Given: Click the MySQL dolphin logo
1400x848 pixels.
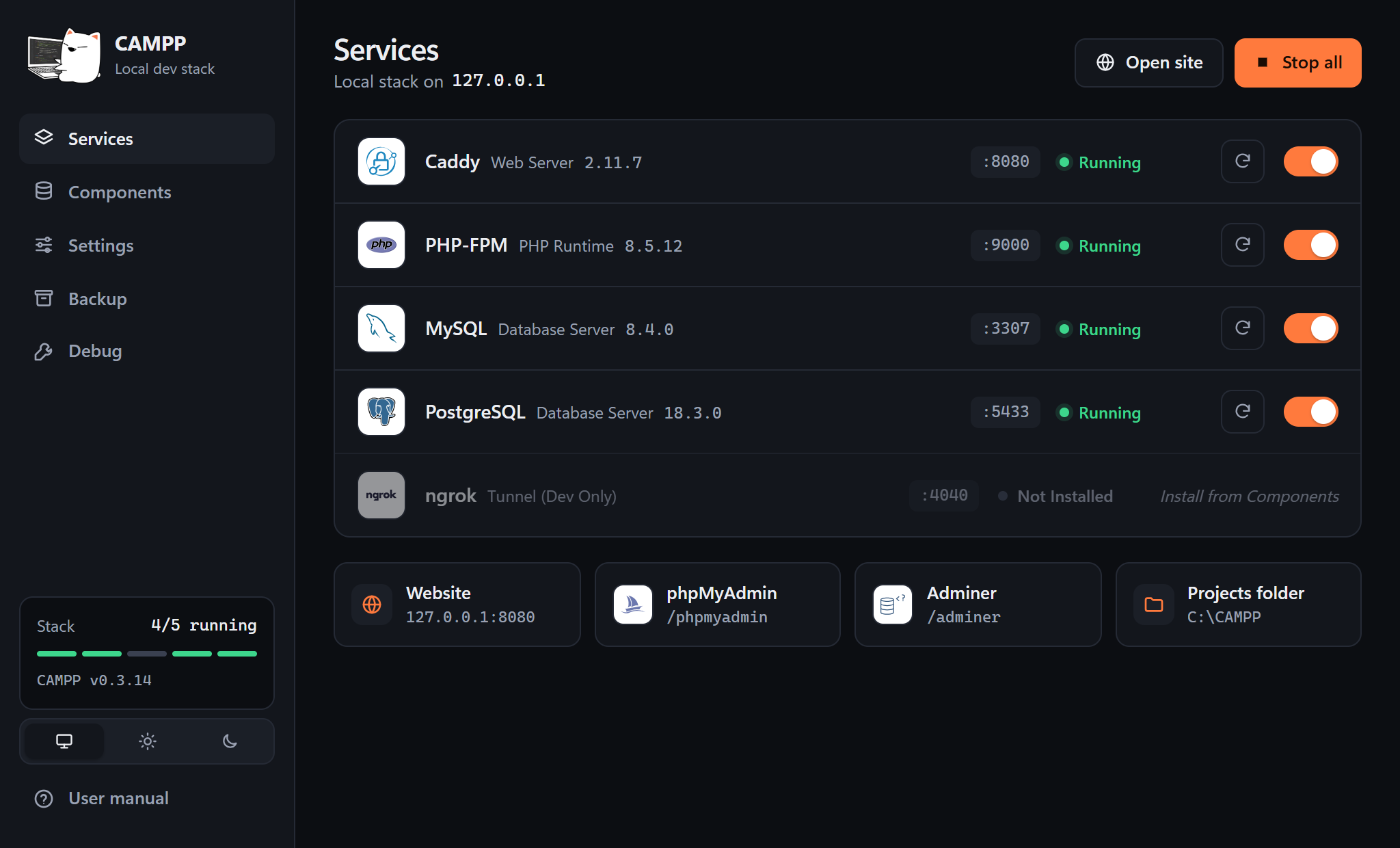Looking at the screenshot, I should [x=381, y=328].
